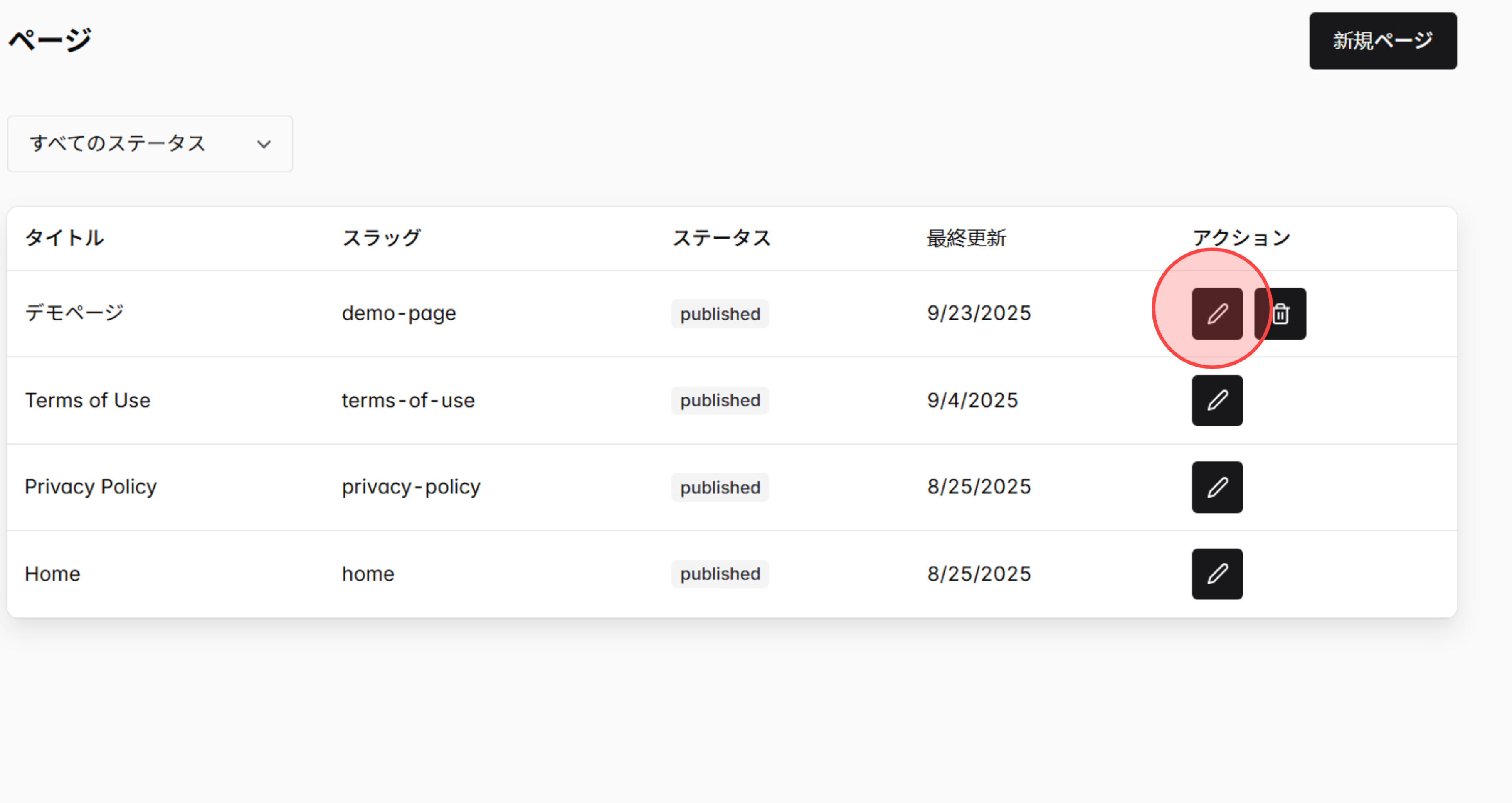Select the demo-page slug text

pyautogui.click(x=399, y=313)
